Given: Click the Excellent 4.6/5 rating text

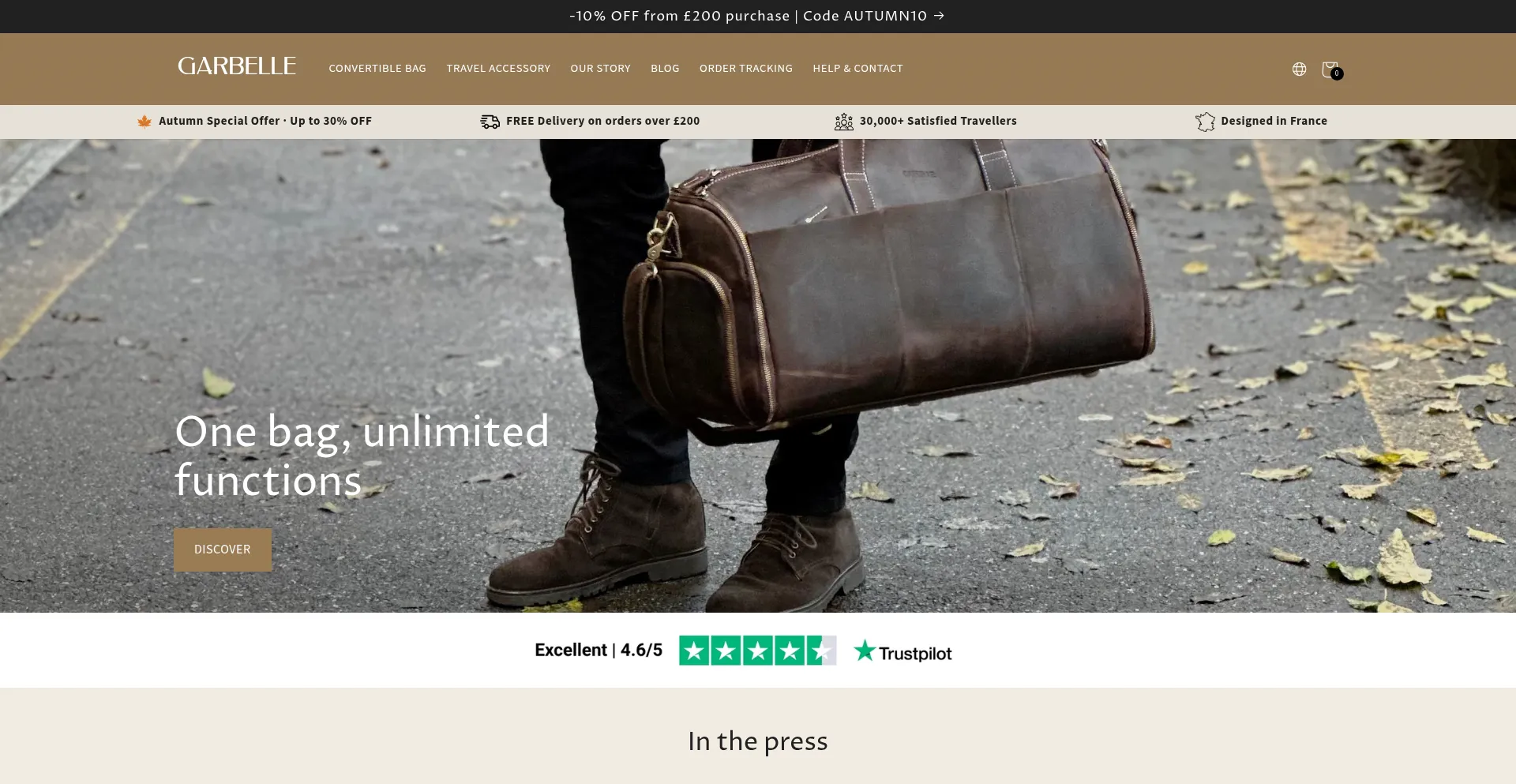Looking at the screenshot, I should pos(599,650).
